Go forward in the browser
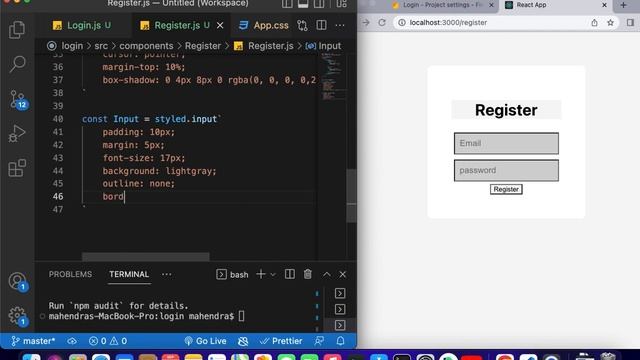 pos(366,22)
